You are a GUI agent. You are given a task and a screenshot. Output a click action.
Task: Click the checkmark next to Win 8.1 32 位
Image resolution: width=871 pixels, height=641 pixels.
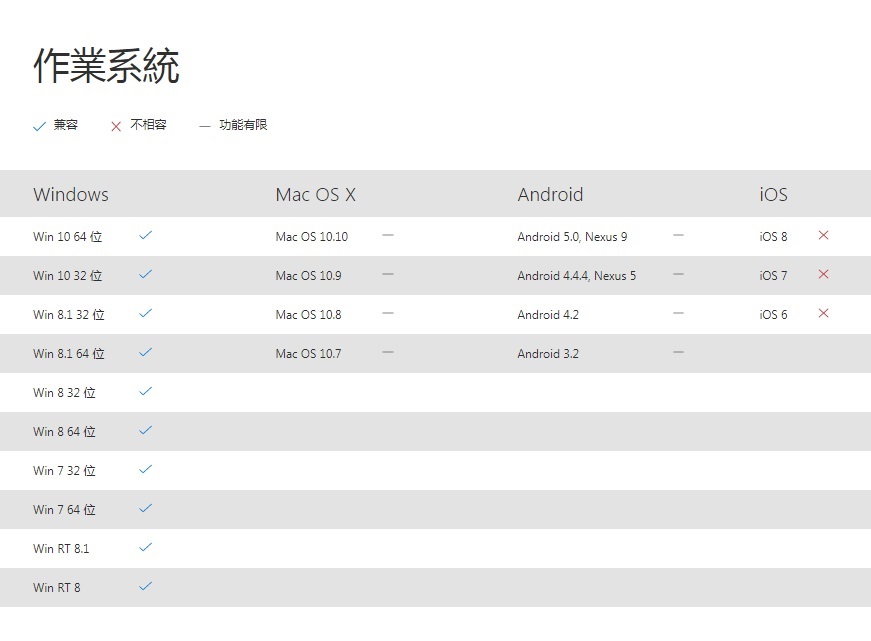[146, 313]
